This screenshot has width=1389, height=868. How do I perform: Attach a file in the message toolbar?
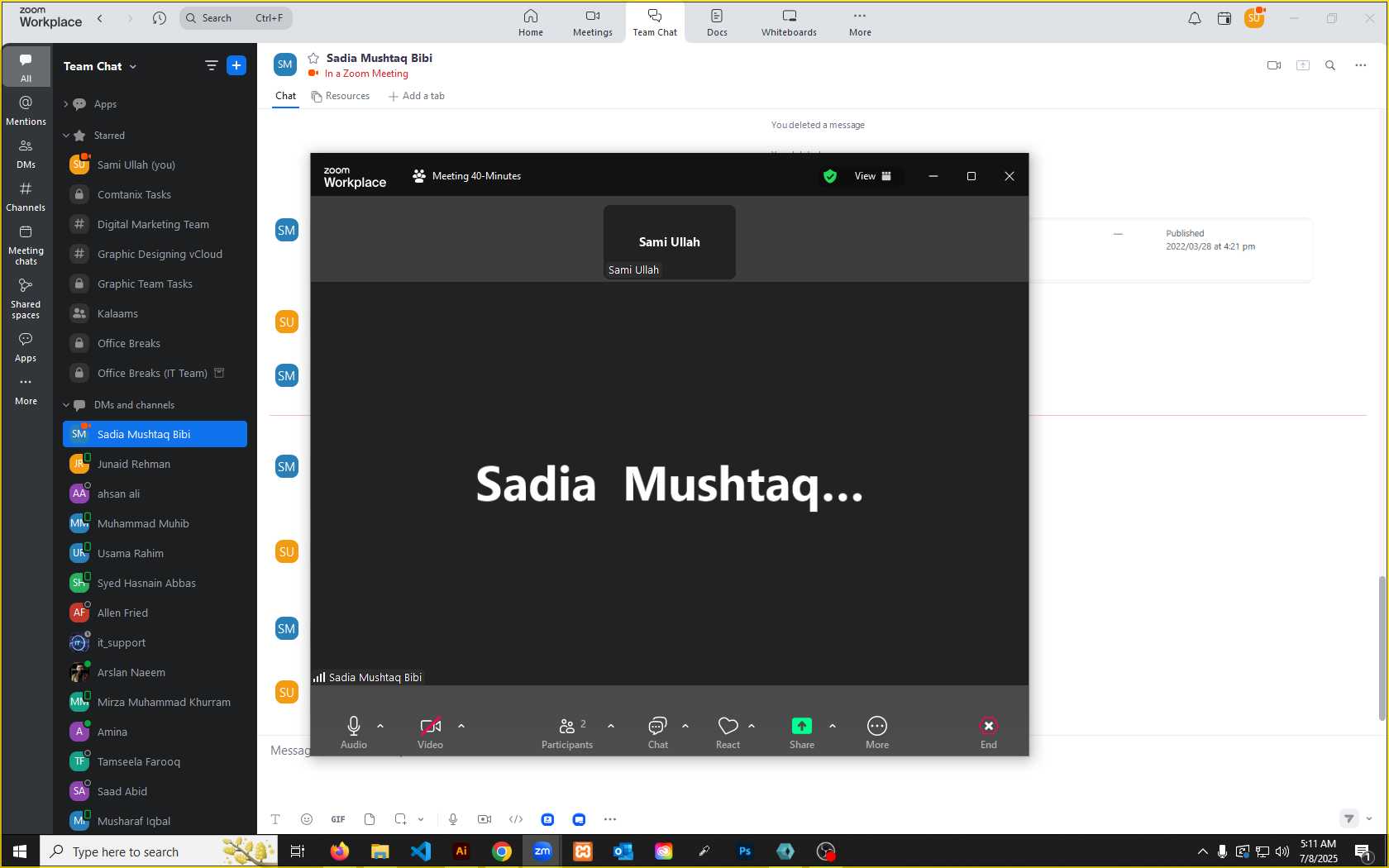click(x=370, y=819)
